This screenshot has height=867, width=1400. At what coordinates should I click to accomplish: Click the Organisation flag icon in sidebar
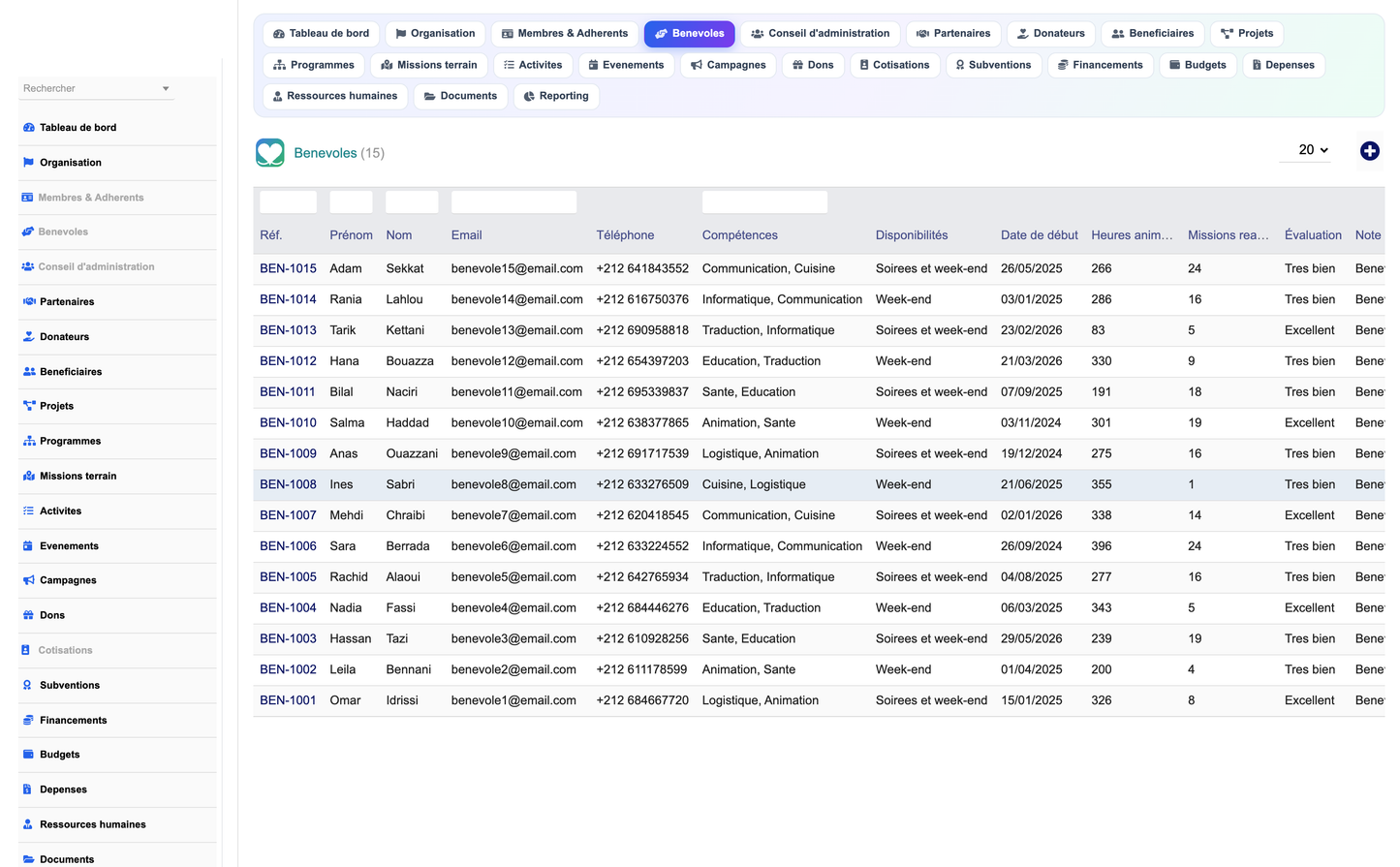point(28,163)
